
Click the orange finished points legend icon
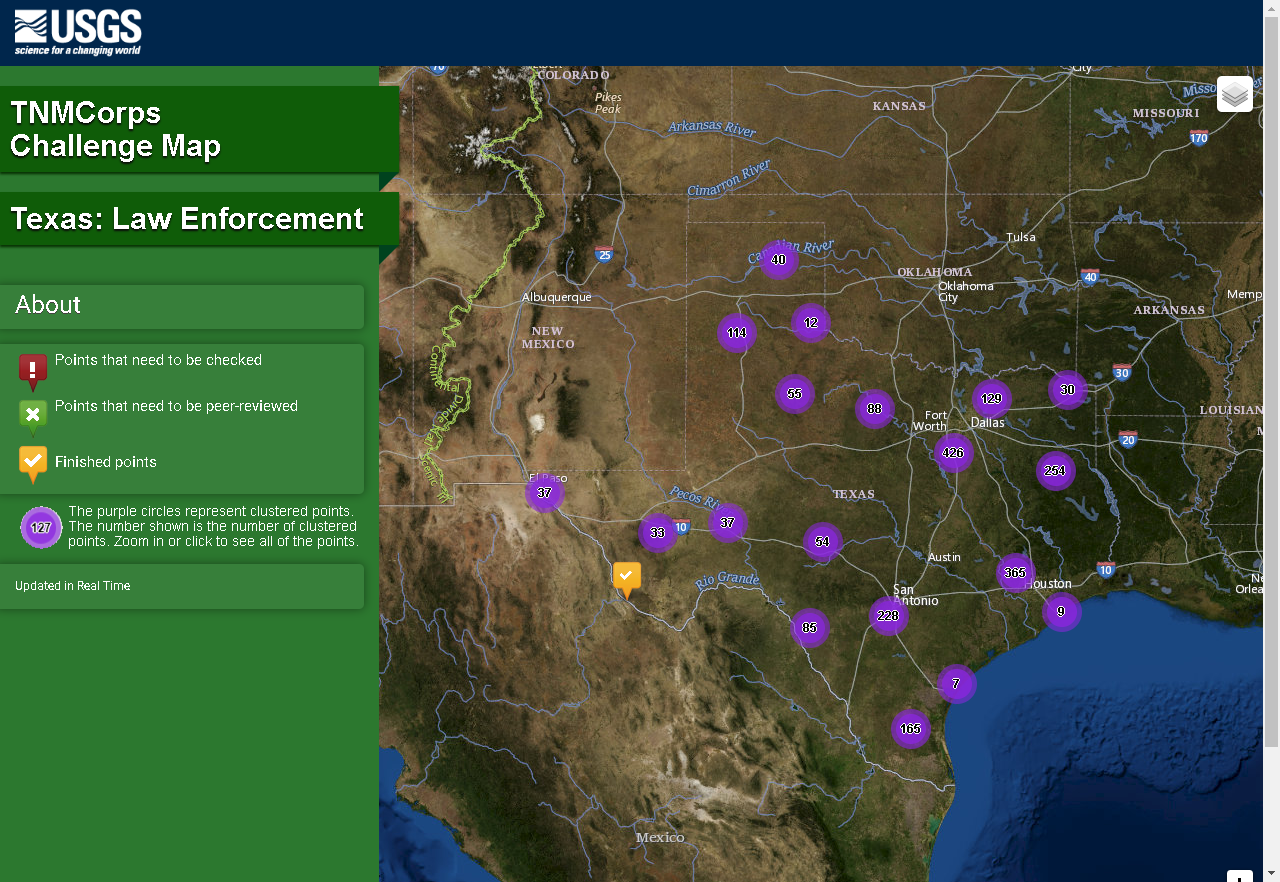(x=33, y=464)
